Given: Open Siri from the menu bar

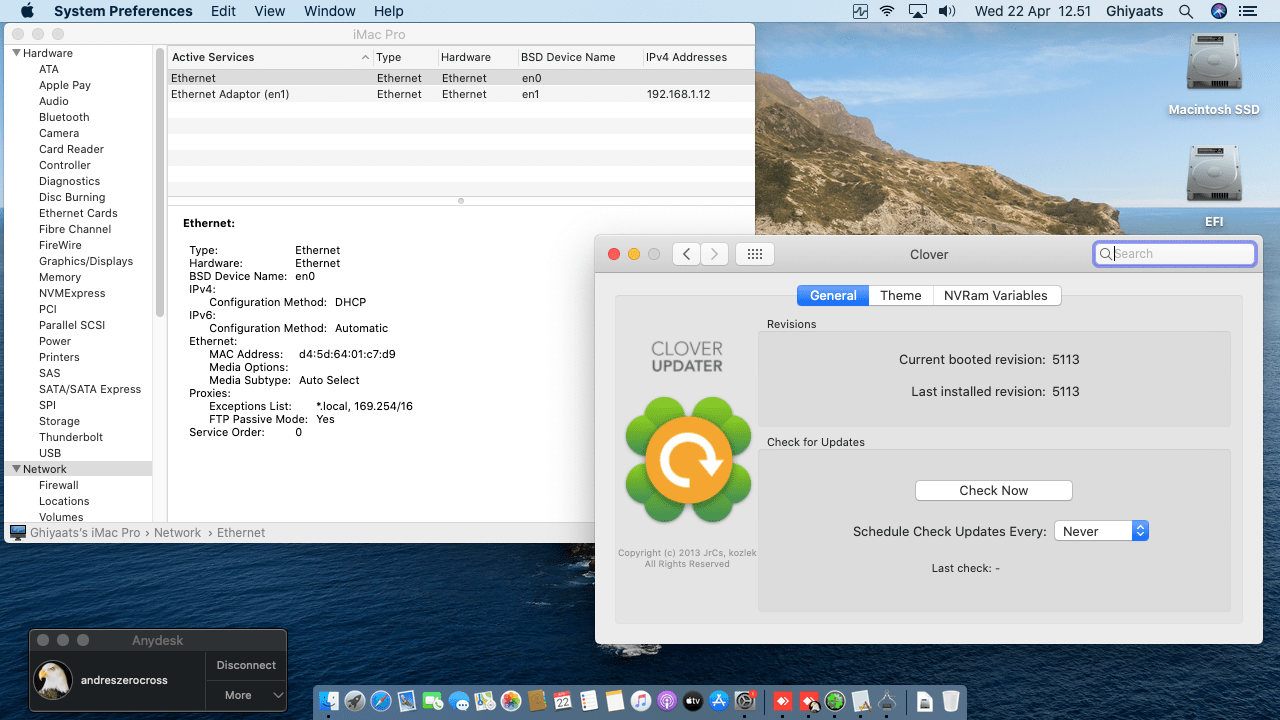Looking at the screenshot, I should pos(1218,11).
